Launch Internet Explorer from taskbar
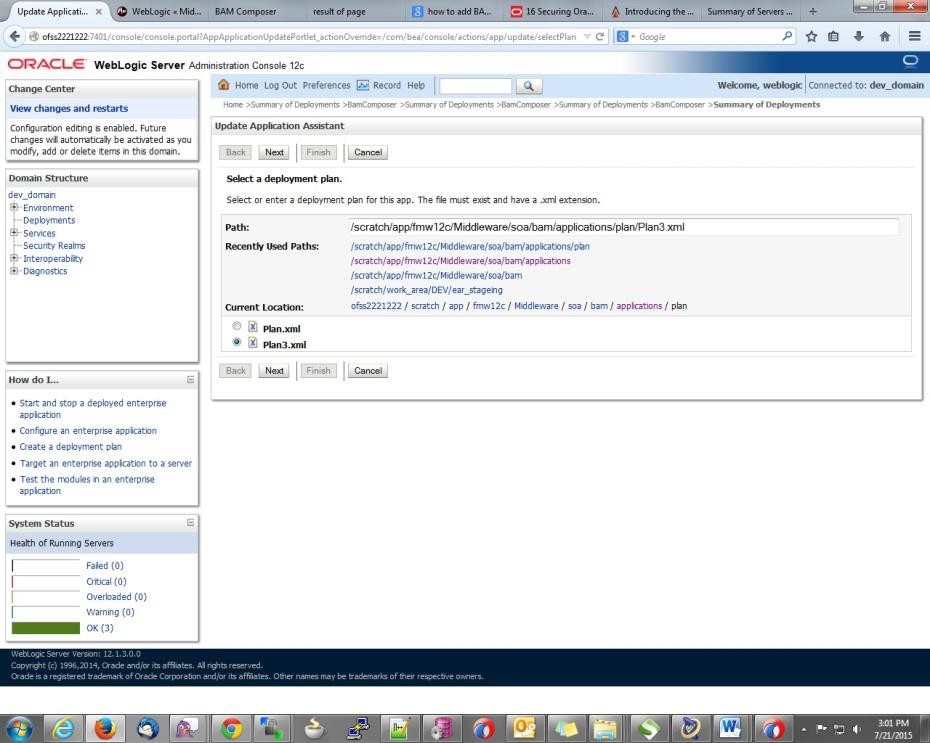930x743 pixels. click(62, 728)
